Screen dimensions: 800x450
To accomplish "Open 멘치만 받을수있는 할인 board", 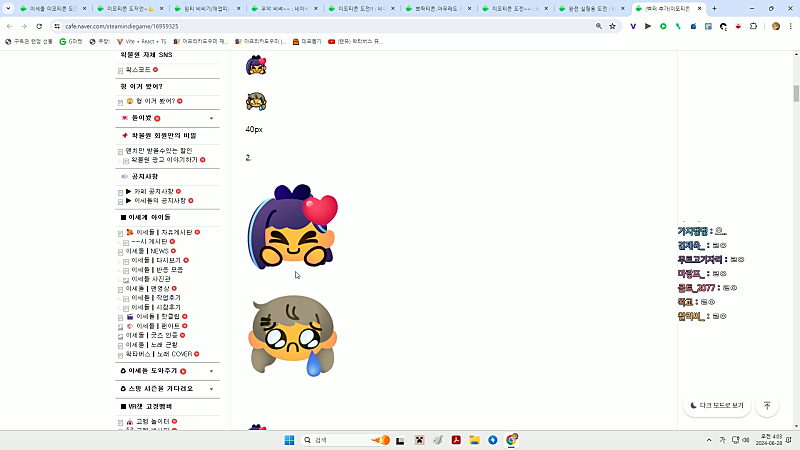I will coord(159,151).
